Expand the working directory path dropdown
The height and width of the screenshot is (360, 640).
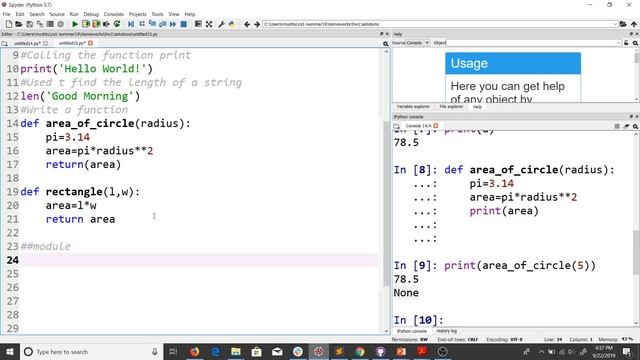coord(615,24)
